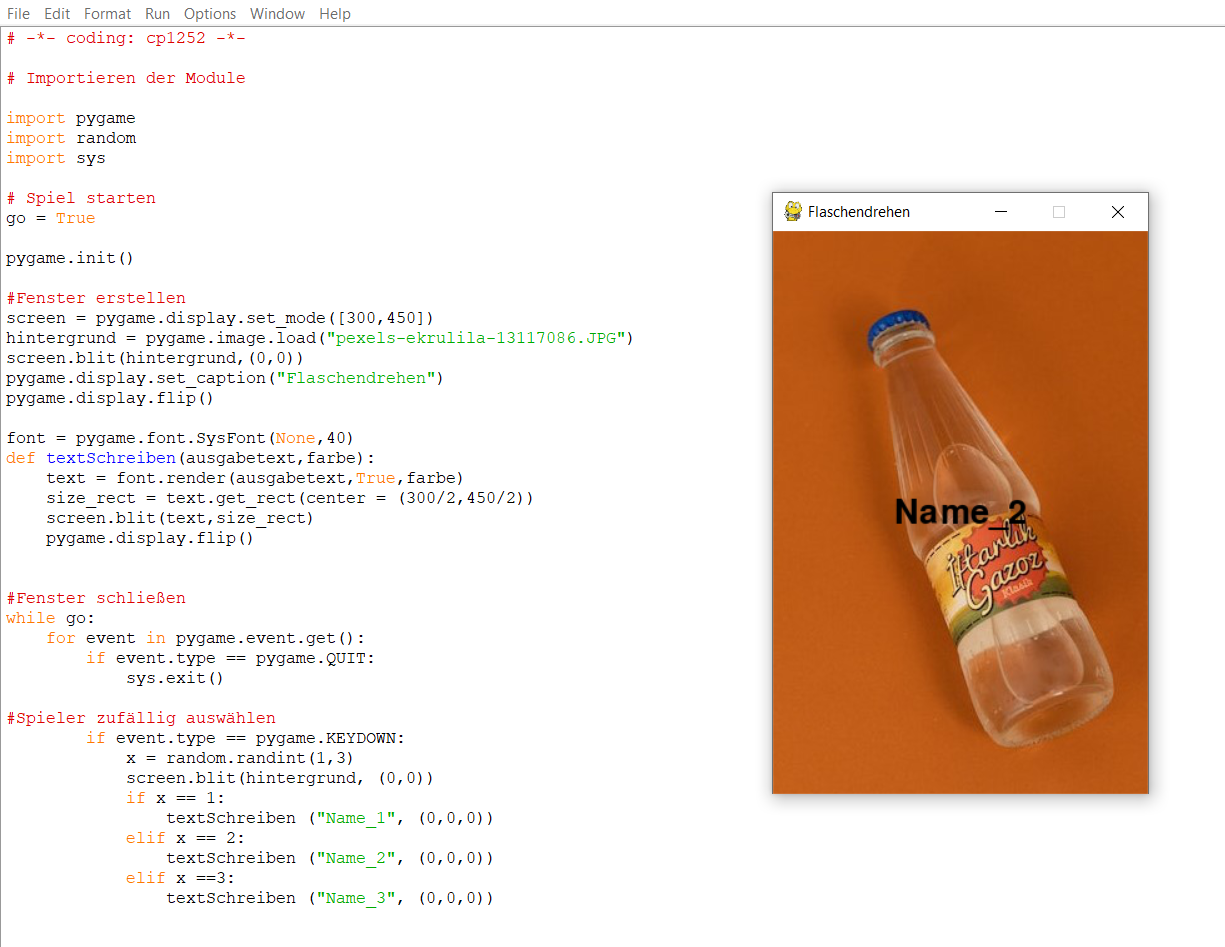Image resolution: width=1225 pixels, height=947 pixels.
Task: Close the Flaschendrehen game window
Action: pos(1118,212)
